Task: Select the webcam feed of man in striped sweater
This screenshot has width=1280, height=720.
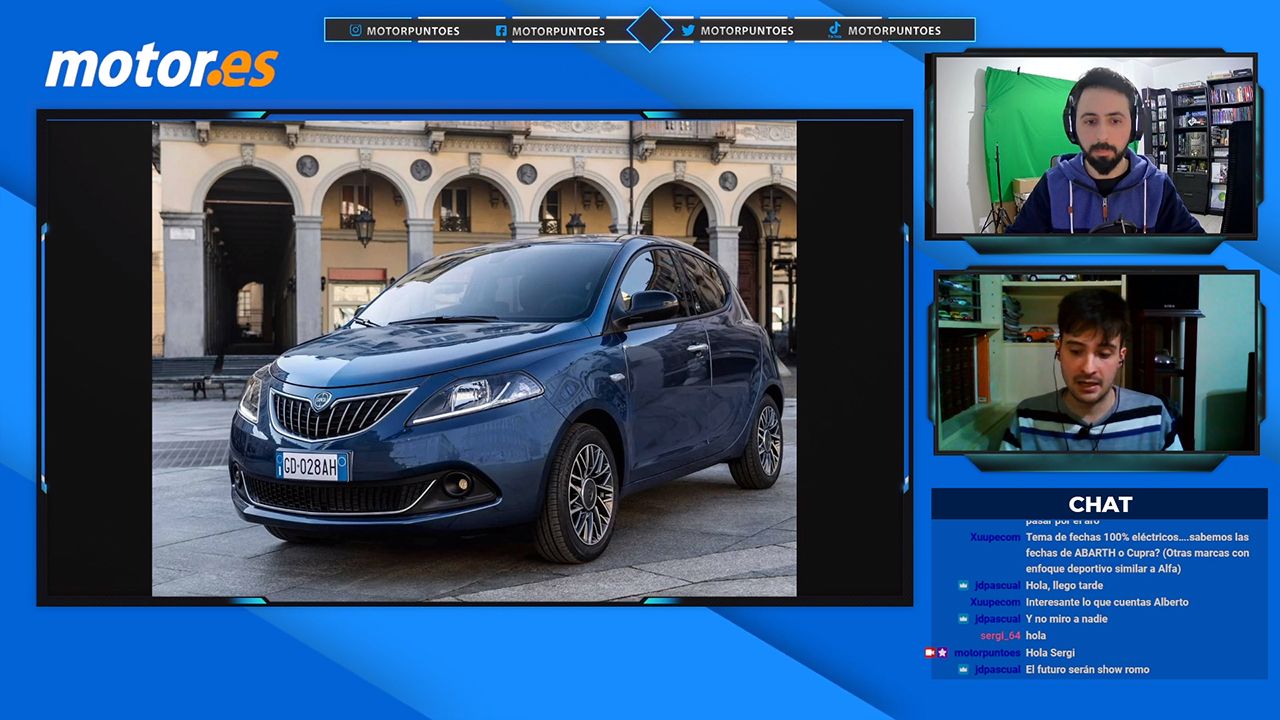Action: (x=1097, y=362)
